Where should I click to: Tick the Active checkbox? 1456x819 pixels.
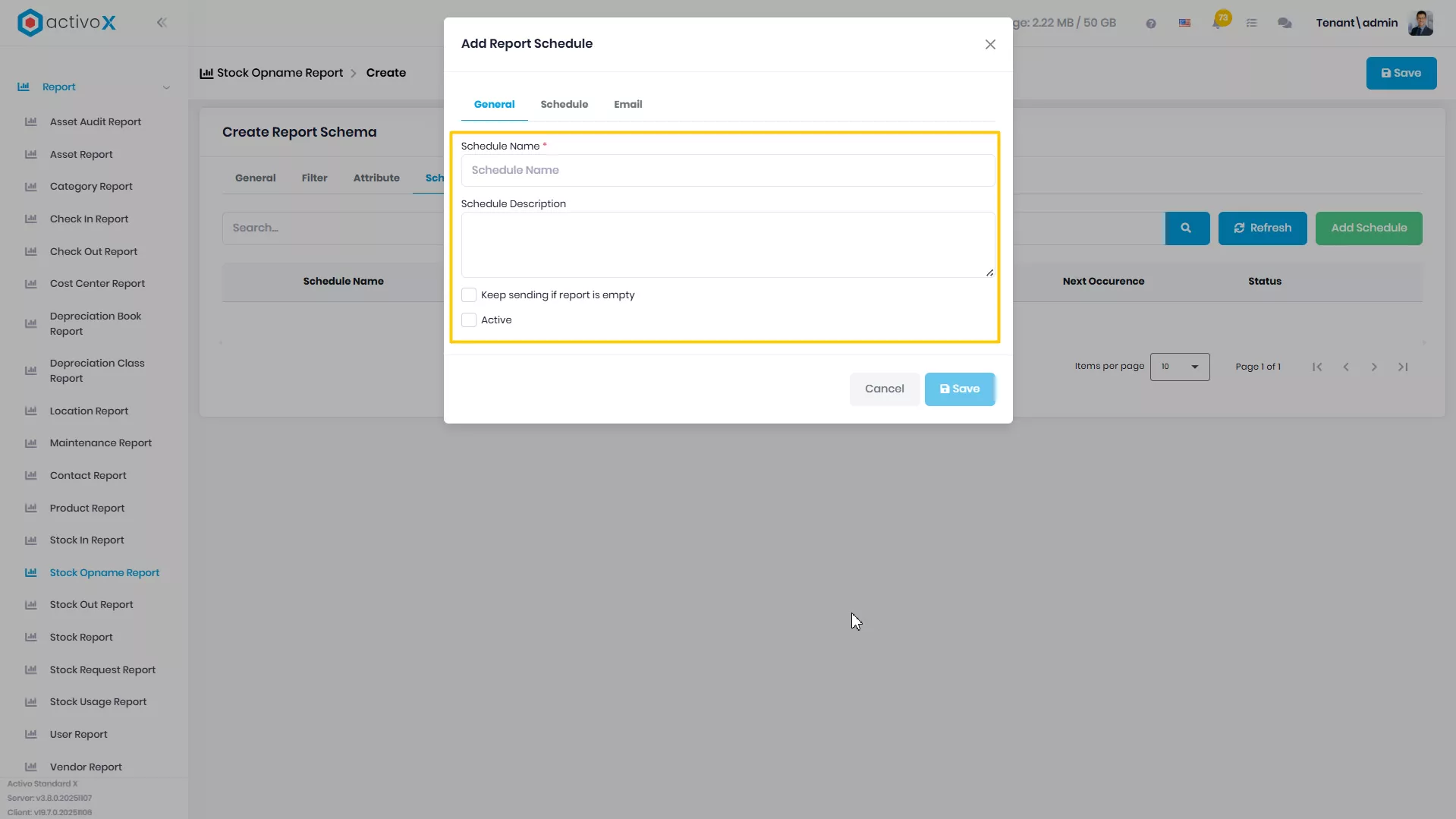point(469,320)
